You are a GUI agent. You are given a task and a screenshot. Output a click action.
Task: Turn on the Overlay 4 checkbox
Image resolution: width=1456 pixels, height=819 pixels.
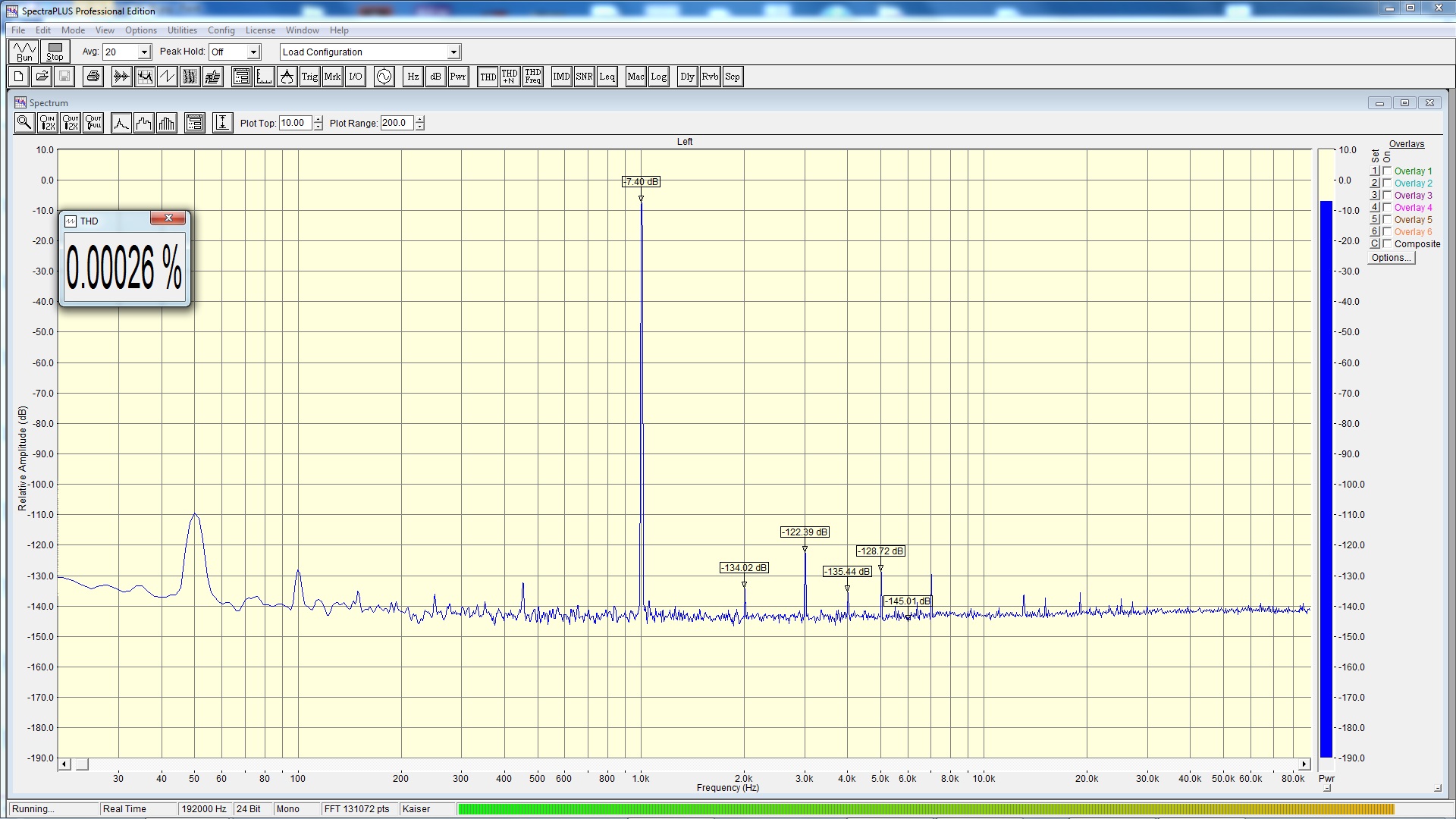click(x=1387, y=208)
